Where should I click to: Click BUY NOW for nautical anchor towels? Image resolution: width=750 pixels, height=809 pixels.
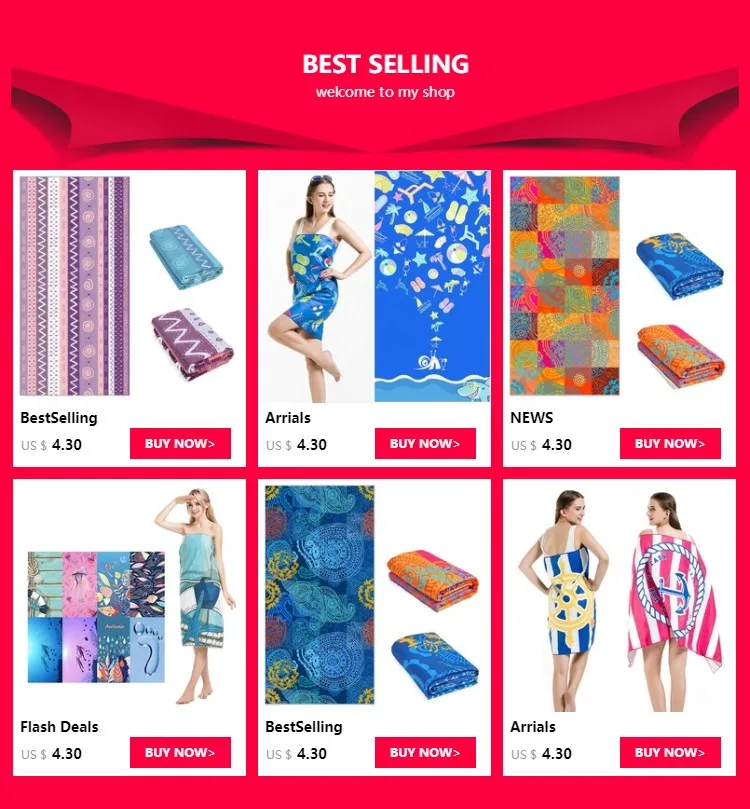click(x=670, y=752)
